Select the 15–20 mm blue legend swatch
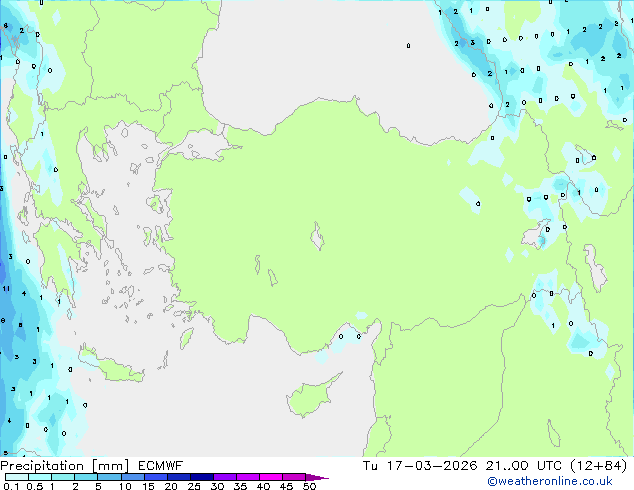 [x=155, y=477]
